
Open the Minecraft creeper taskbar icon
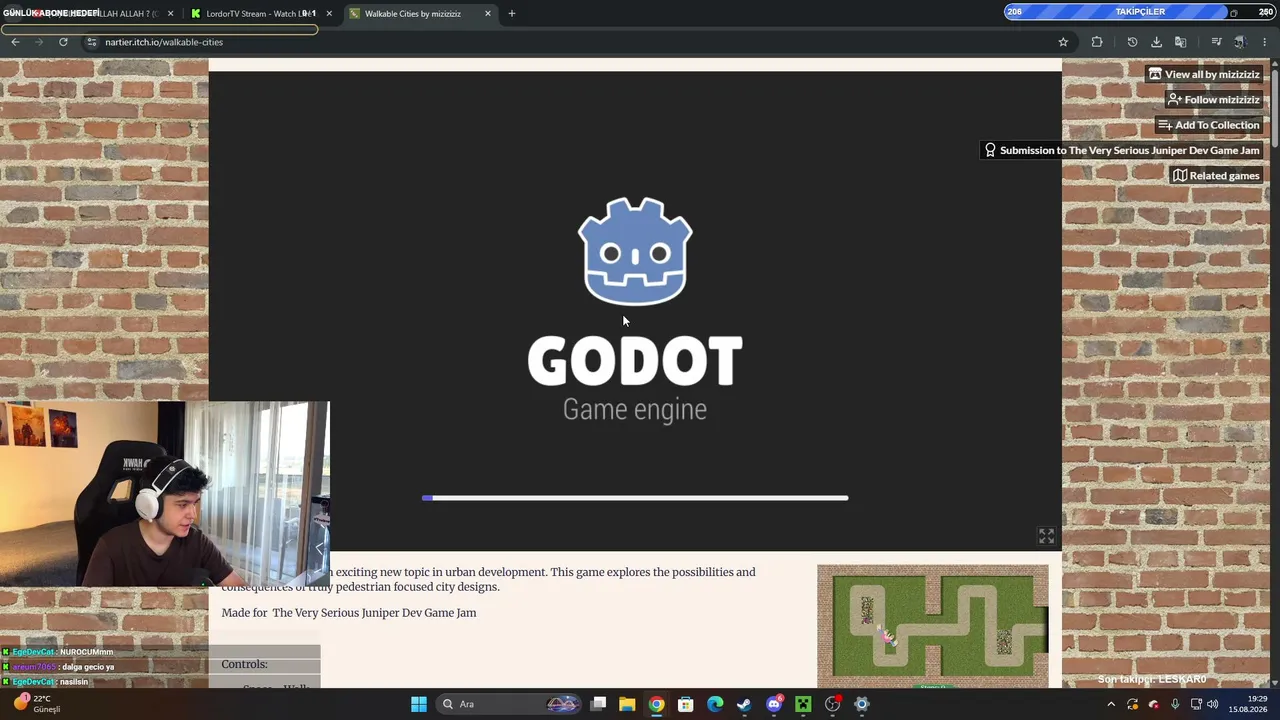tap(803, 704)
